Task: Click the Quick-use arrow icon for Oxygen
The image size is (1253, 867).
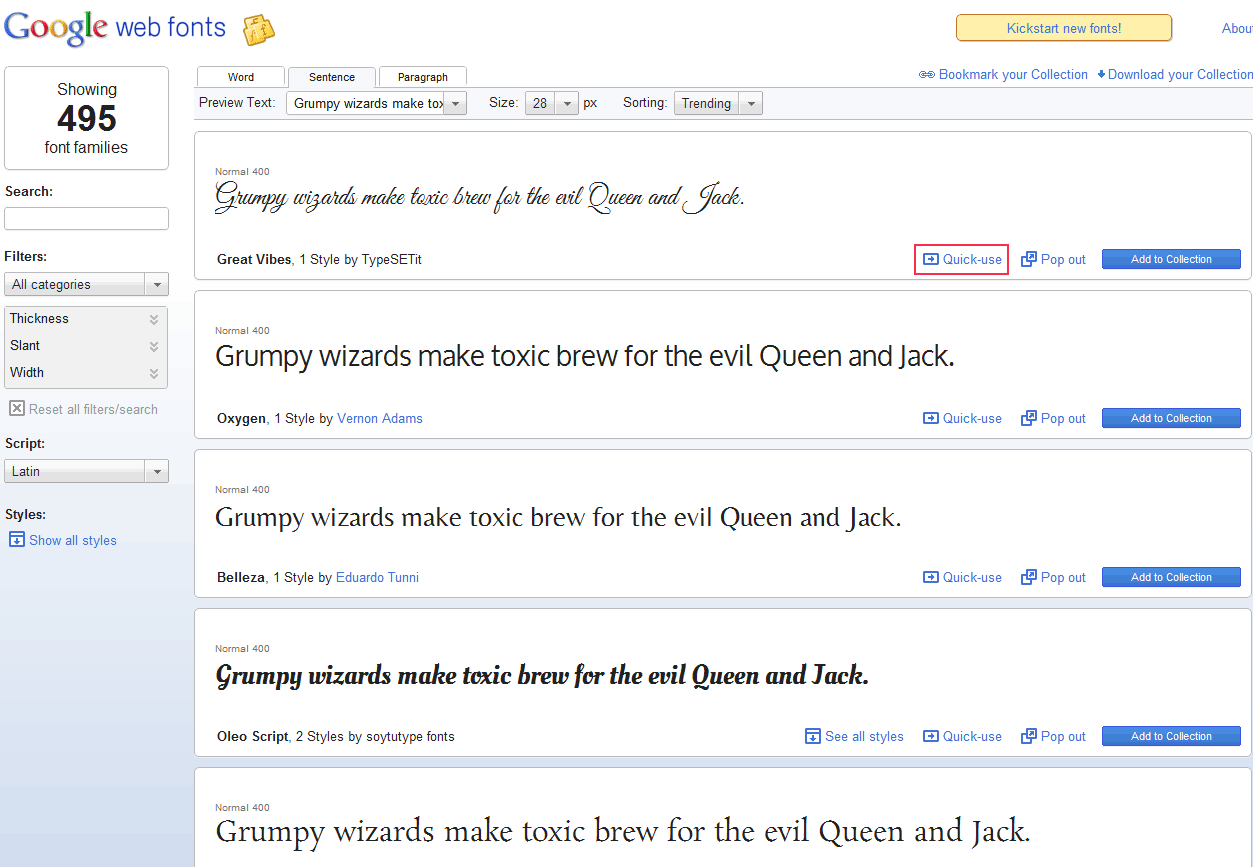Action: pos(931,418)
